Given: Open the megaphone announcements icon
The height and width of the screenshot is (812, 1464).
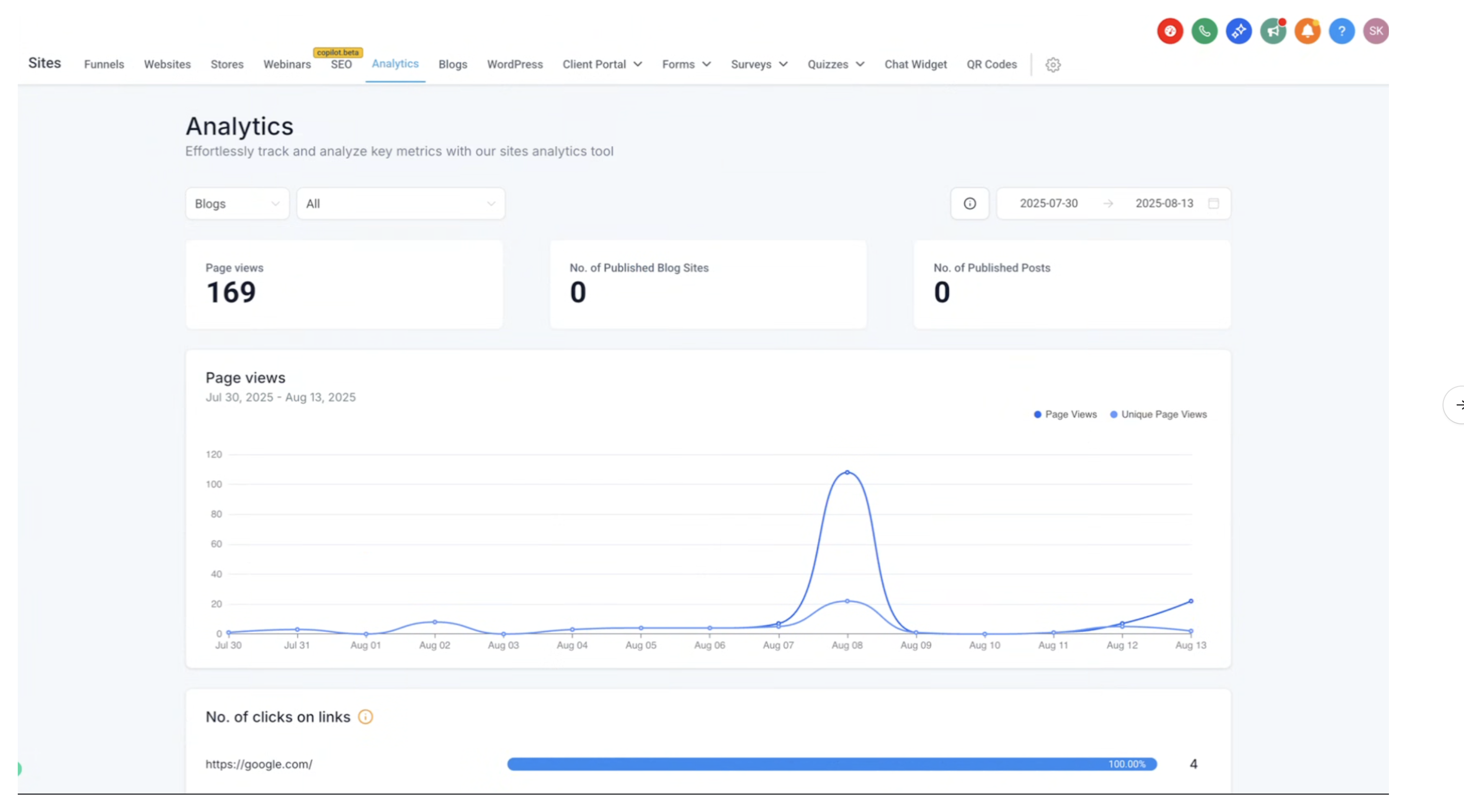Looking at the screenshot, I should click(1273, 31).
